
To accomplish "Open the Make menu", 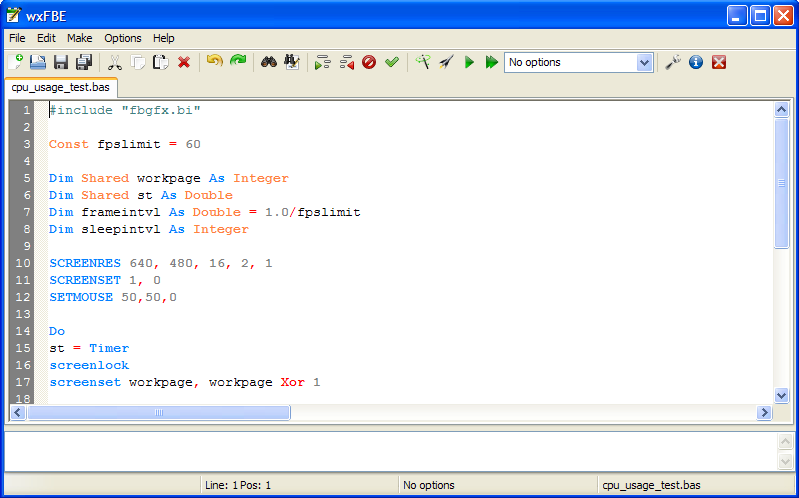I will click(x=79, y=38).
